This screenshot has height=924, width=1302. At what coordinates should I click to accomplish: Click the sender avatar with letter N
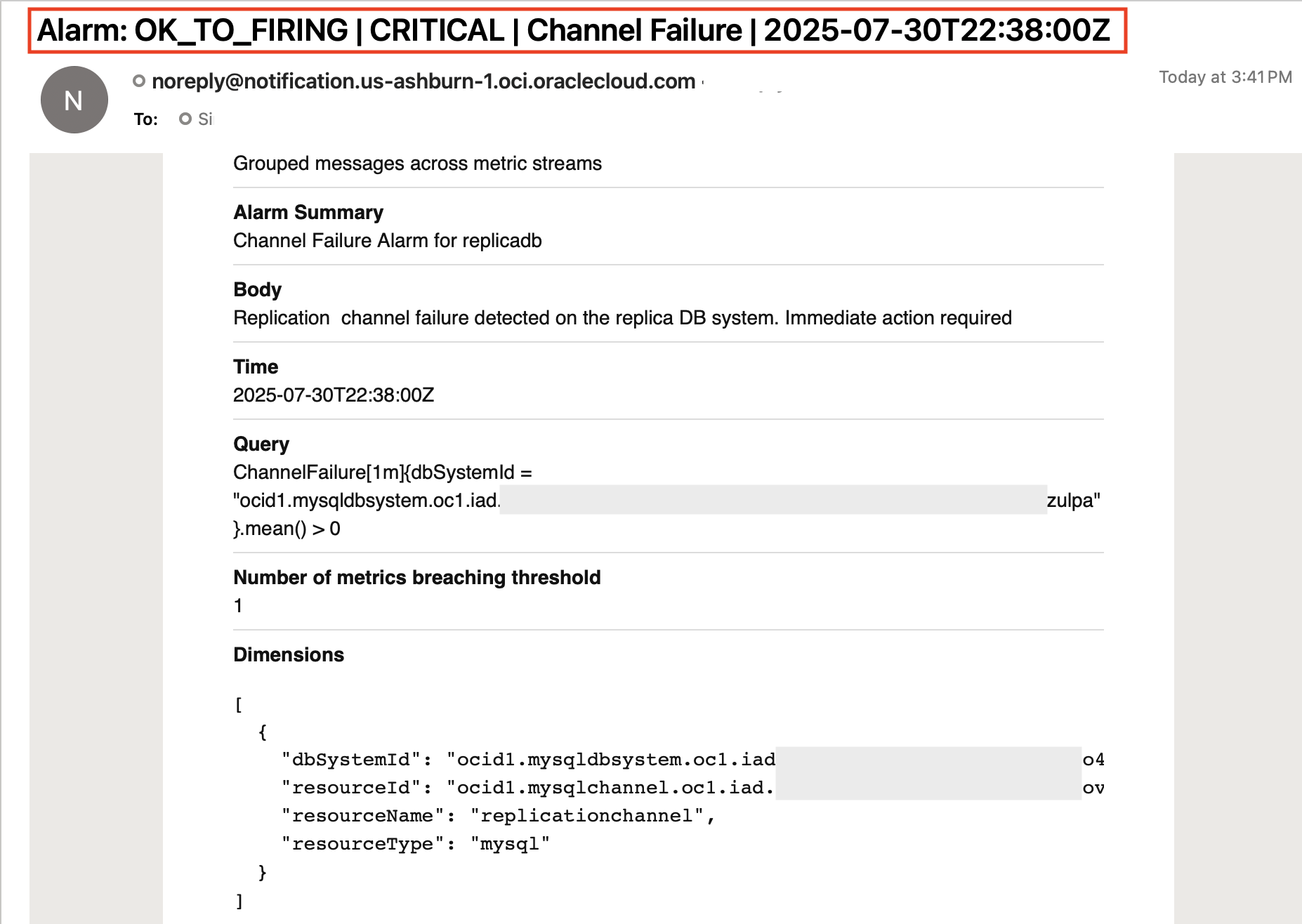click(74, 100)
